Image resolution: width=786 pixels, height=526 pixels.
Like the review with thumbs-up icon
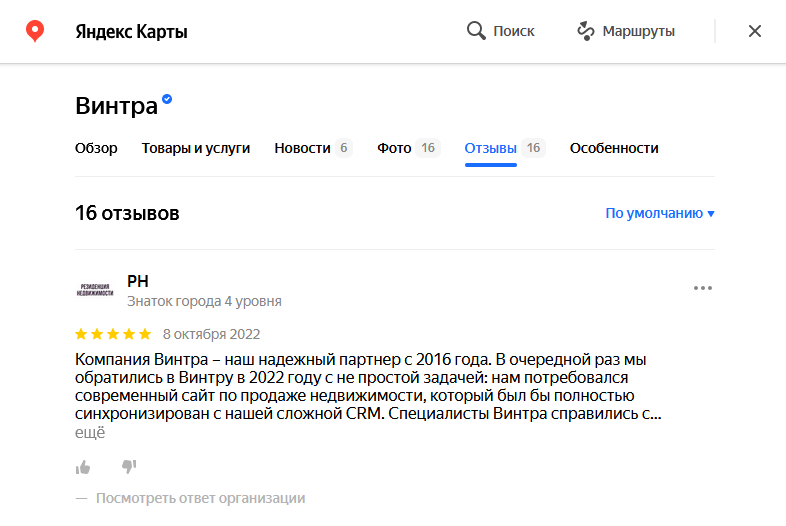pyautogui.click(x=83, y=467)
